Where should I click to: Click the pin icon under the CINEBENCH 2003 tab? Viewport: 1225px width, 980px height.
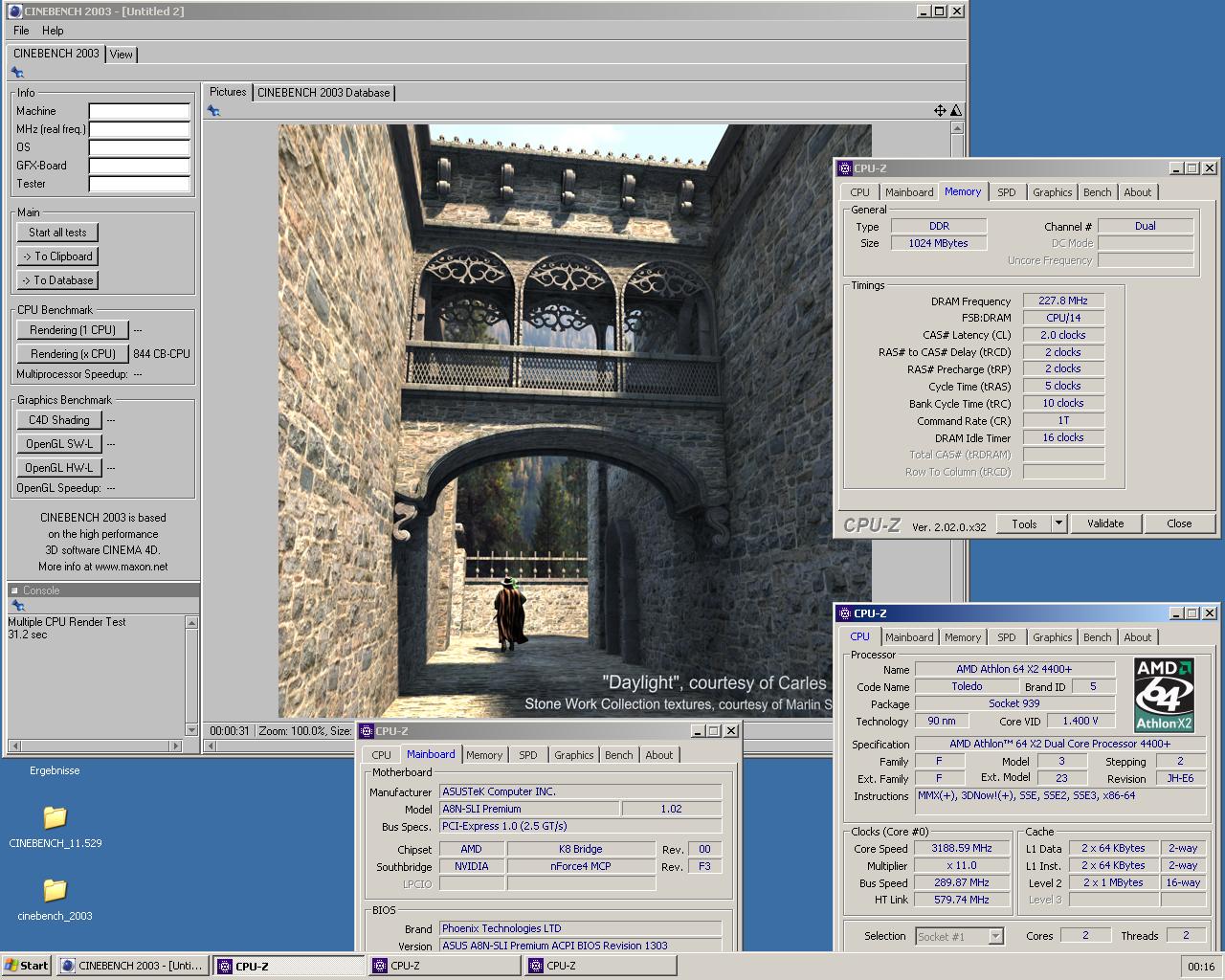[17, 73]
